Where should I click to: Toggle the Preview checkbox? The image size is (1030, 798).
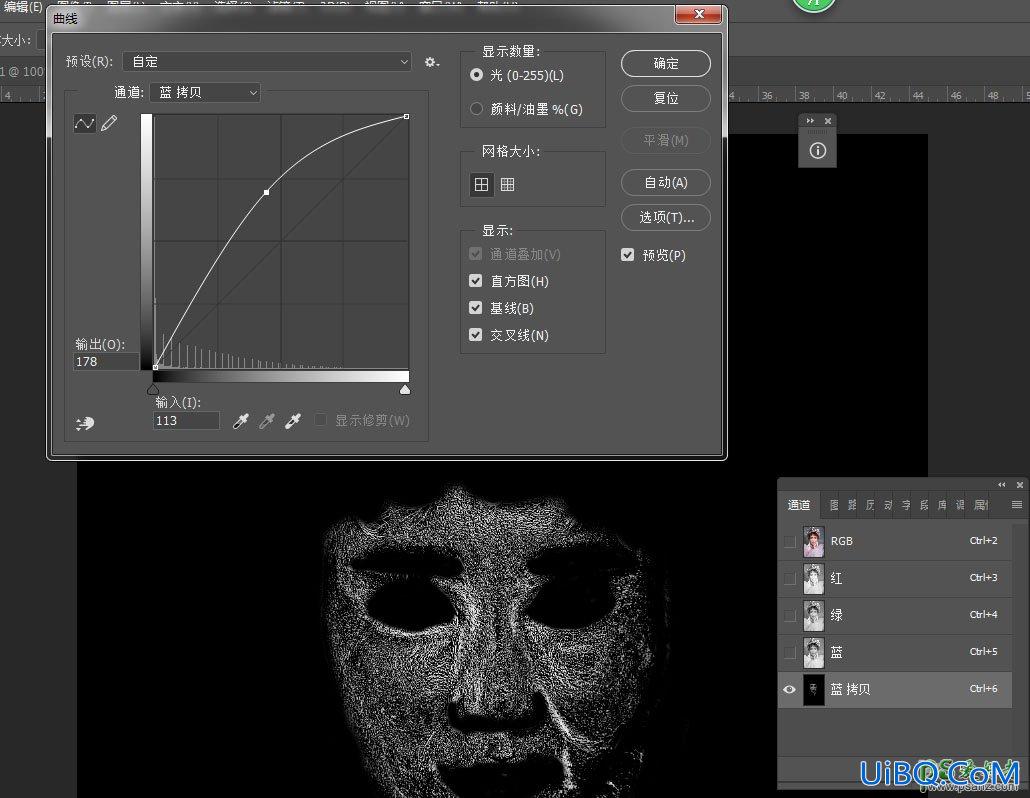tap(627, 254)
